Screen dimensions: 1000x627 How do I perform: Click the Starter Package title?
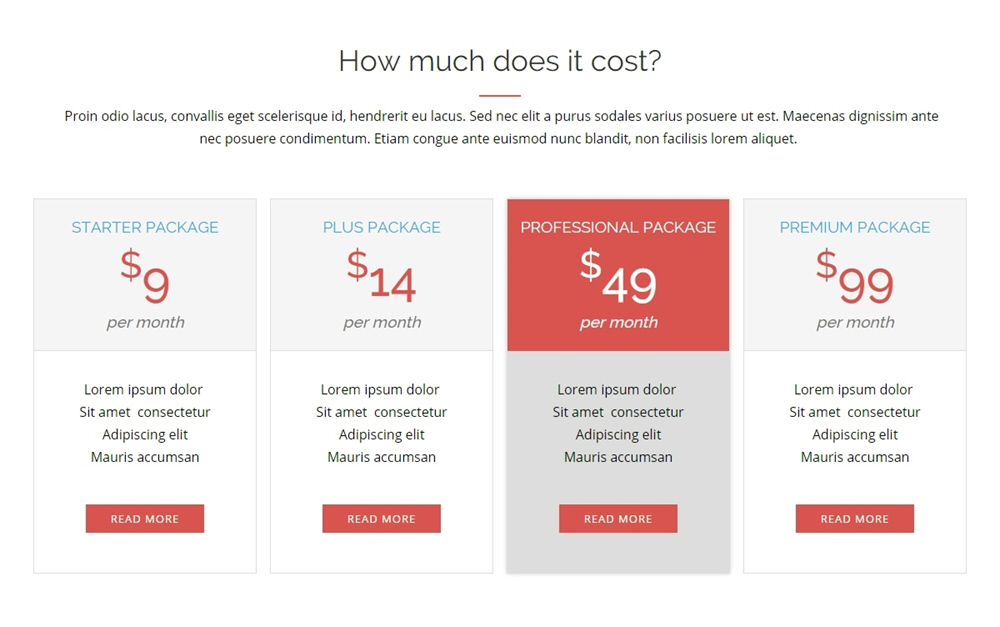point(145,228)
